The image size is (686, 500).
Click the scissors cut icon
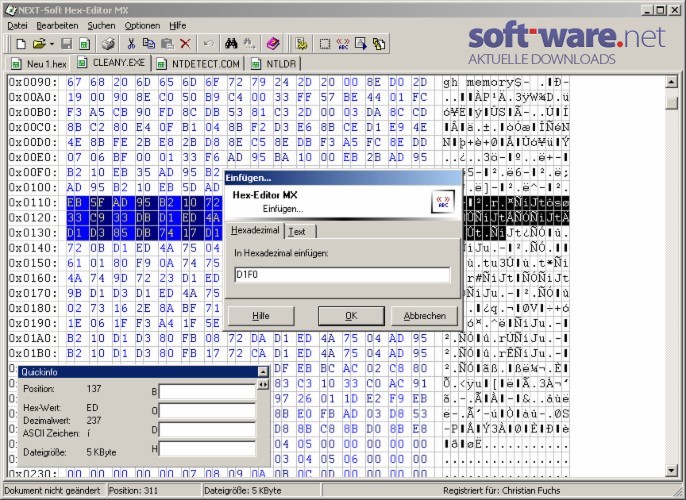point(131,44)
